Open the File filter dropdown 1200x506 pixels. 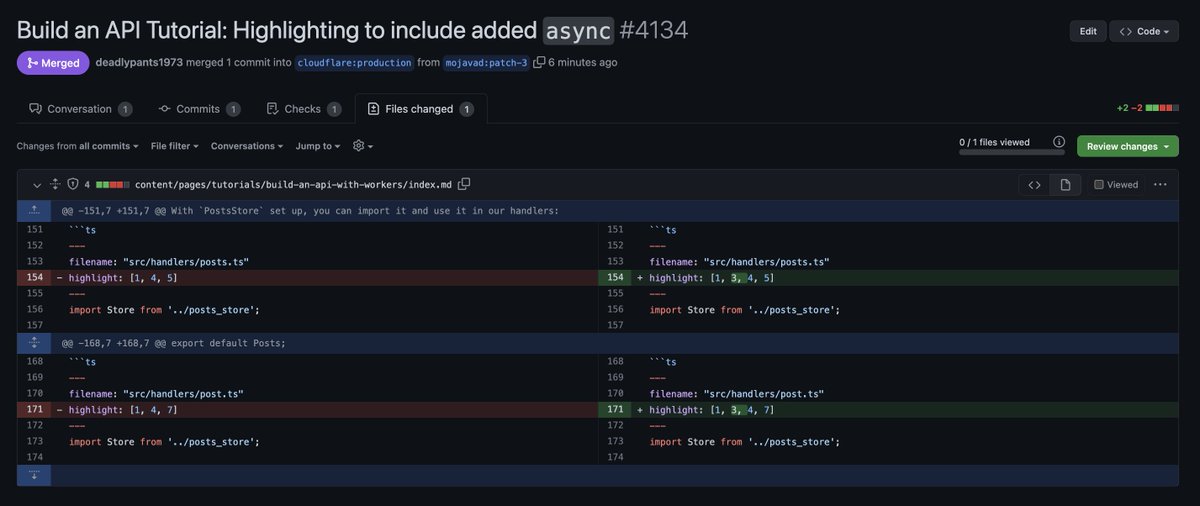point(175,146)
